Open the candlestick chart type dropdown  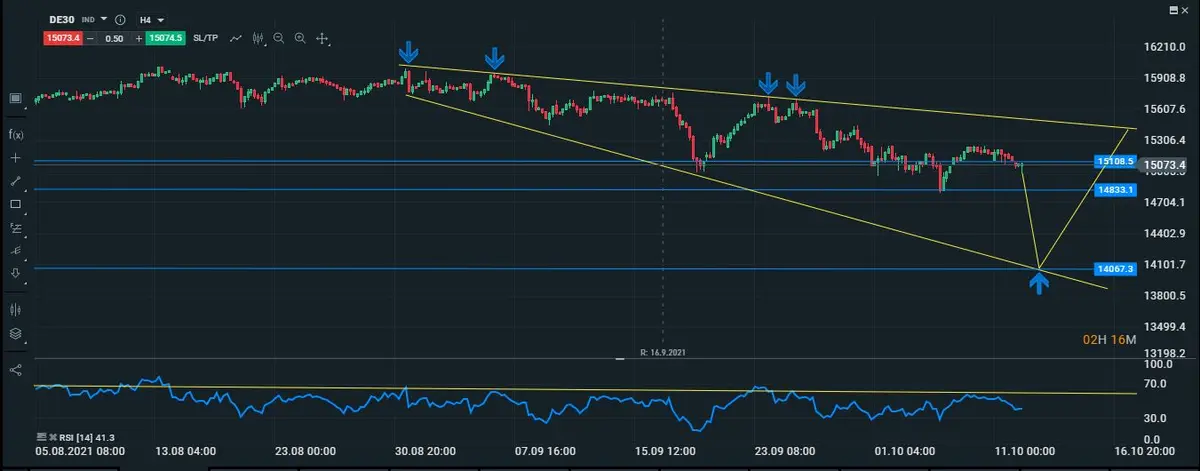pyautogui.click(x=259, y=38)
